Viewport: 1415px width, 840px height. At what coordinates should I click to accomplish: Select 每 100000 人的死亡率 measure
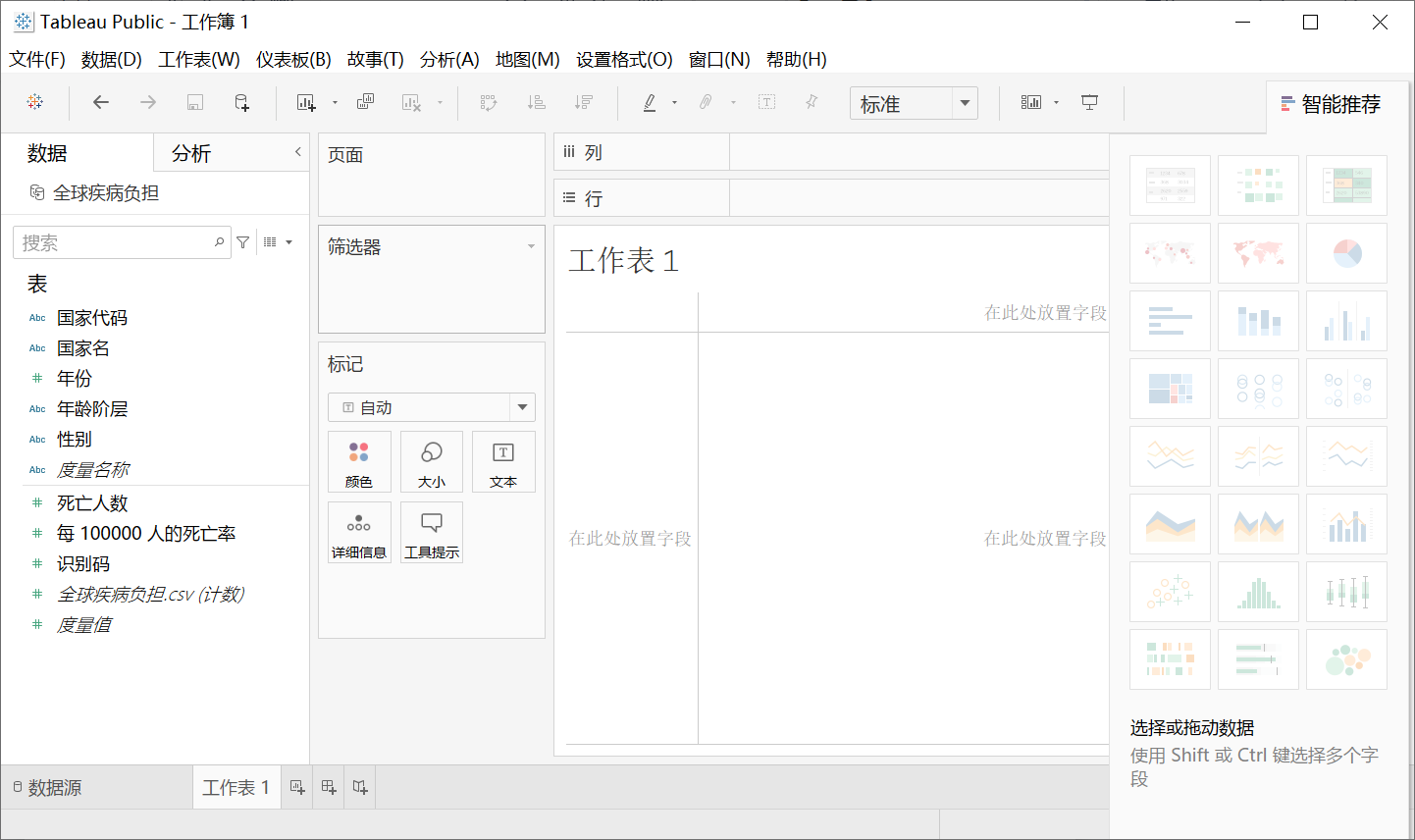click(146, 534)
